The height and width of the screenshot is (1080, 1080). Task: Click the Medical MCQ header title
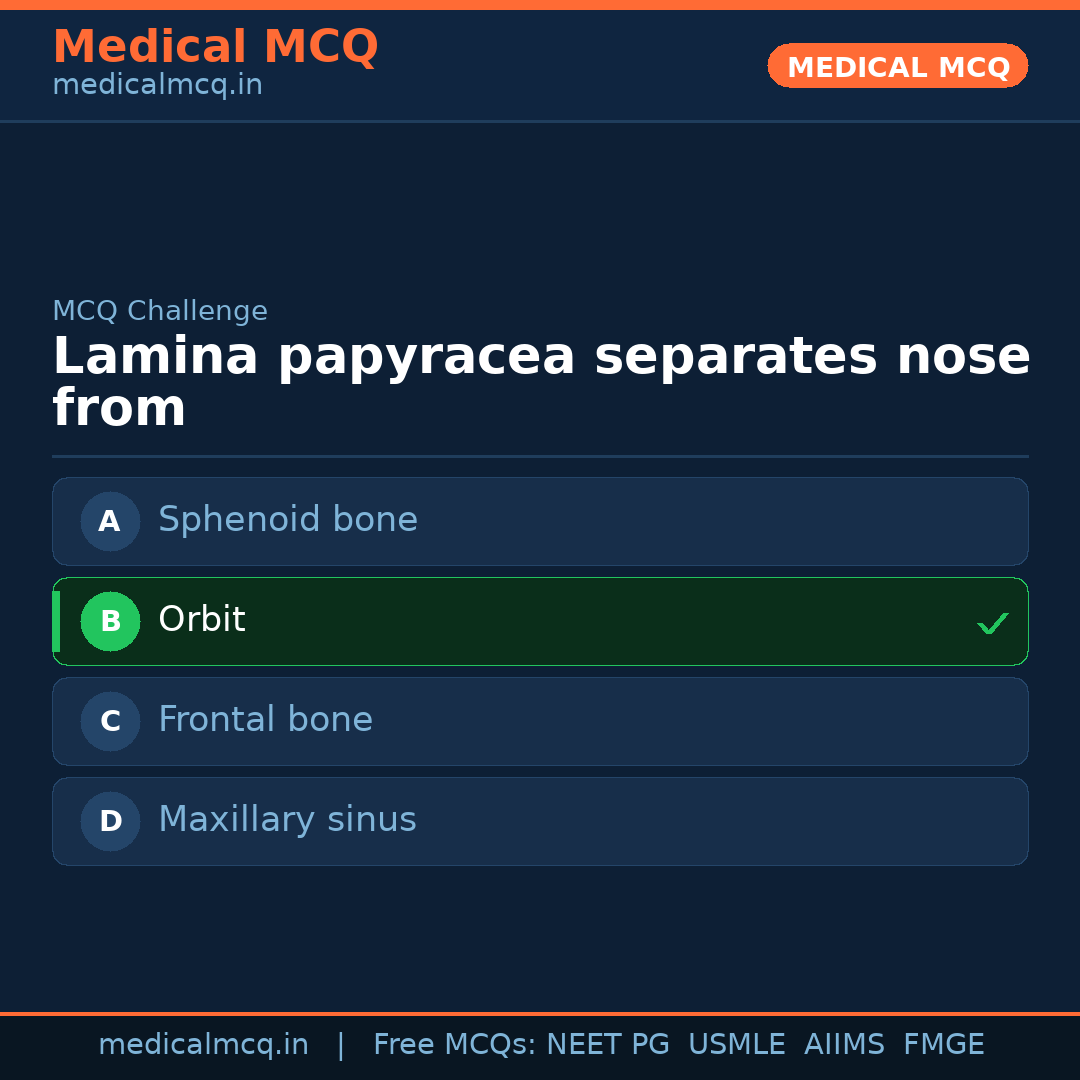point(215,47)
